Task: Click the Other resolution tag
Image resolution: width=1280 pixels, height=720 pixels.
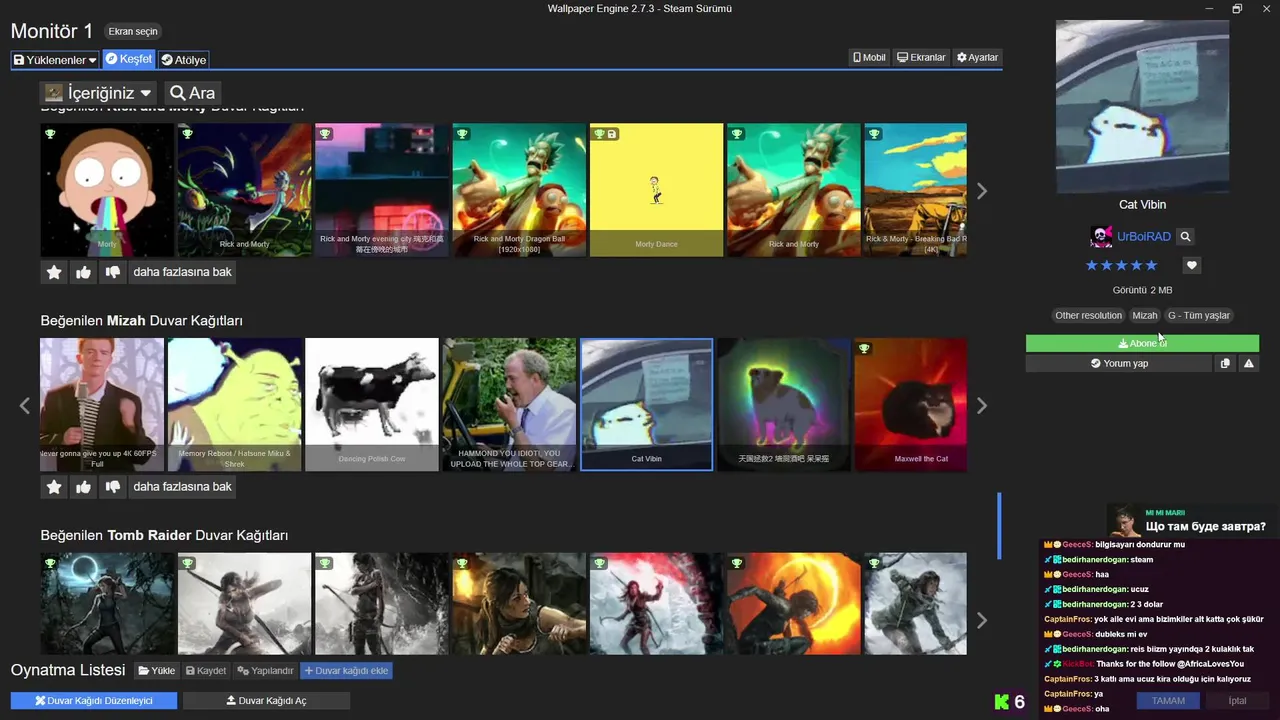Action: [1089, 315]
